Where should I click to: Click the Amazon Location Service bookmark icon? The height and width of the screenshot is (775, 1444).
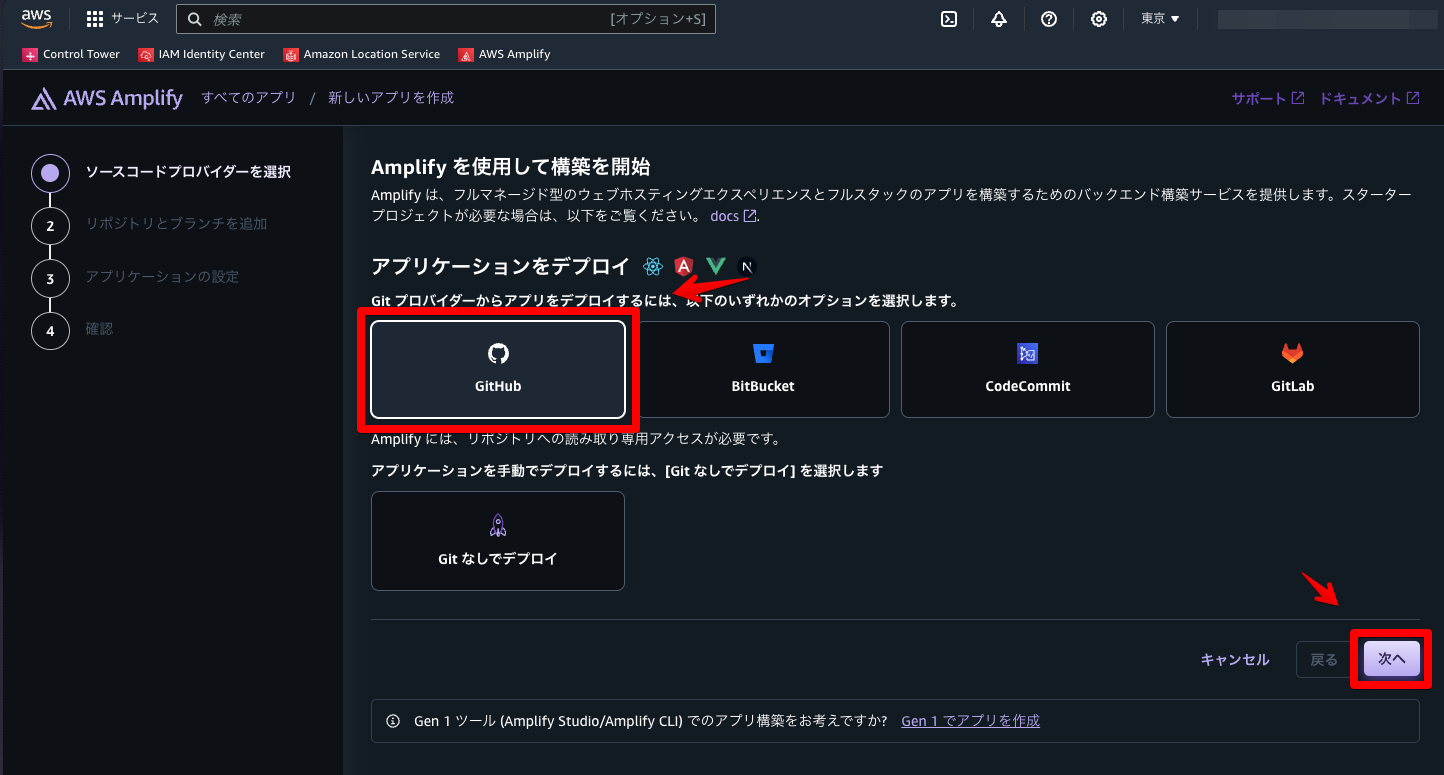[x=291, y=55]
